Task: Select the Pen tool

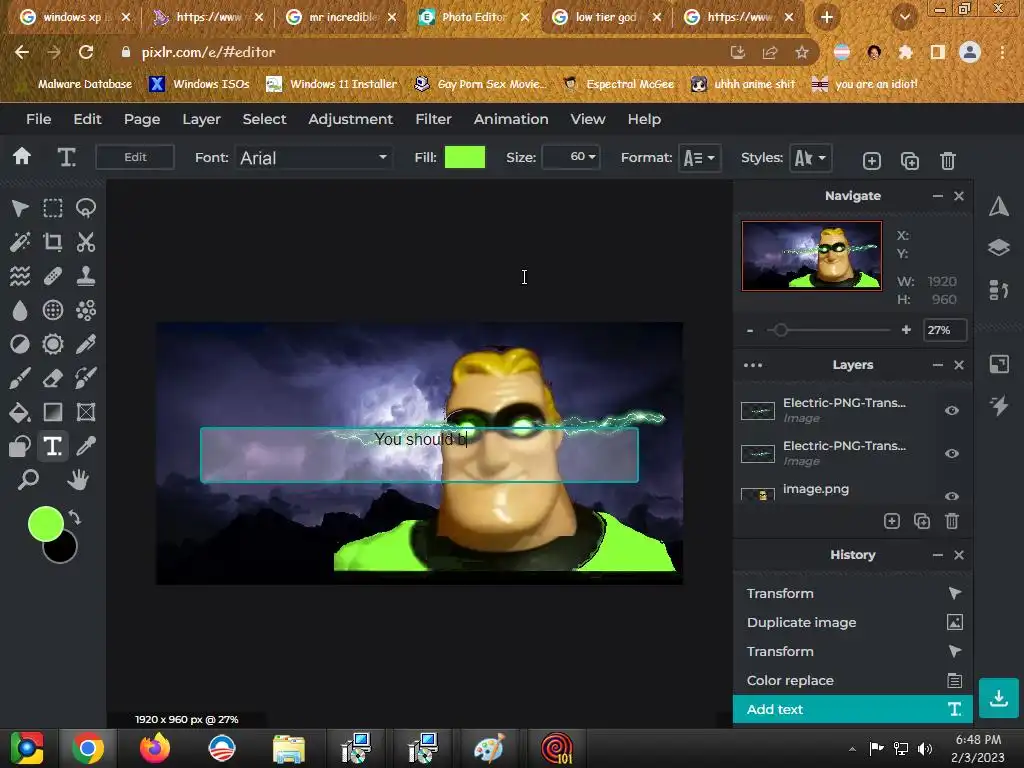Action: [x=86, y=344]
